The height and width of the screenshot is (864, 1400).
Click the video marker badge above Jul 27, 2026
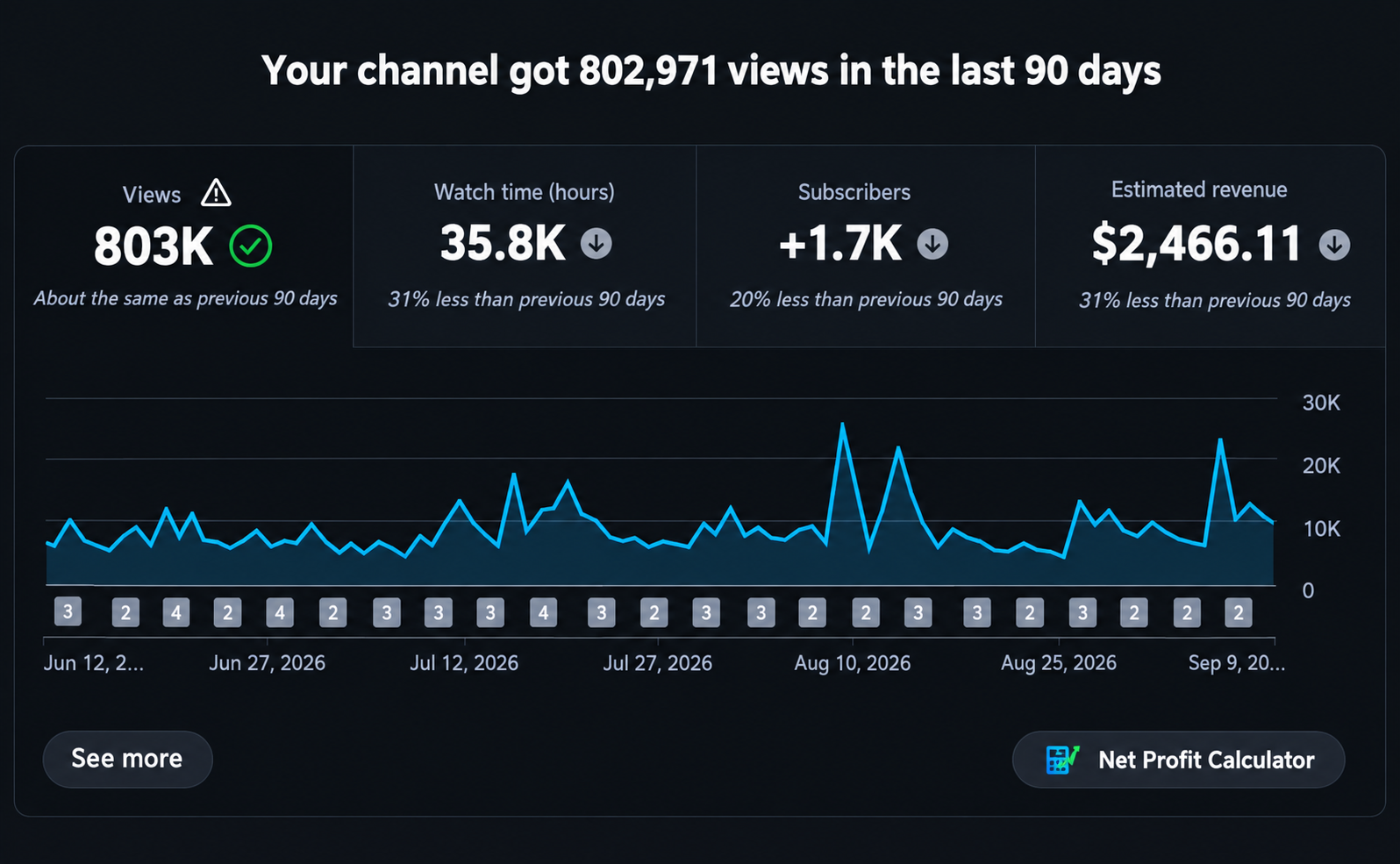click(x=654, y=612)
